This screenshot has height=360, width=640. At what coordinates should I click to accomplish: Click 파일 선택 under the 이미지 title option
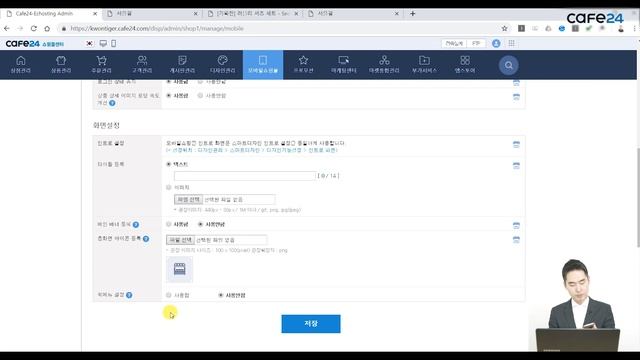tap(188, 199)
